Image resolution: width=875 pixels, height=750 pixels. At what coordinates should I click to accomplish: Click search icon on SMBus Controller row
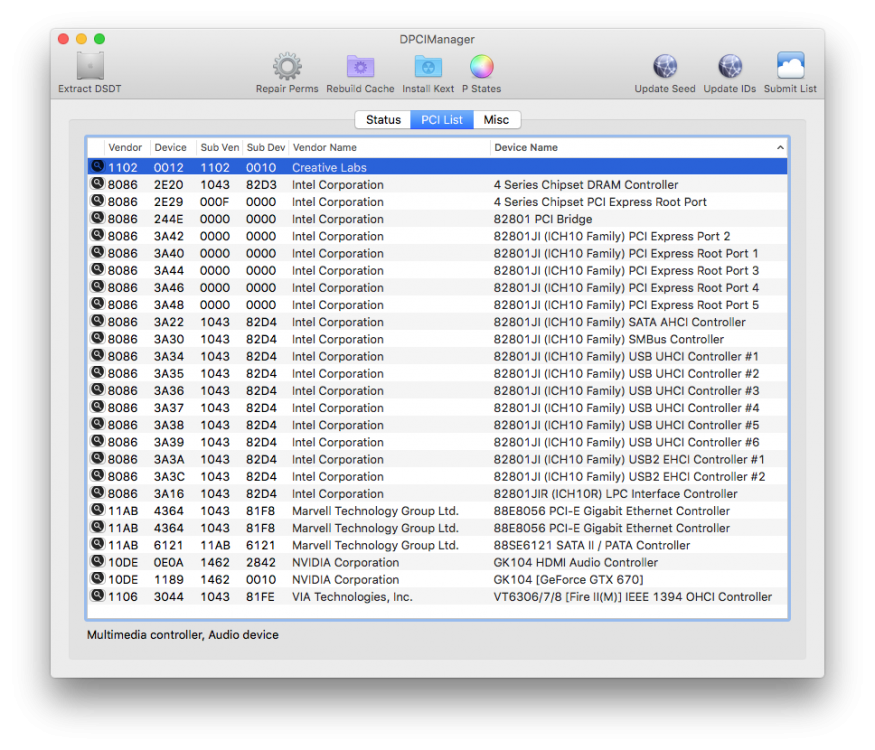pos(98,338)
